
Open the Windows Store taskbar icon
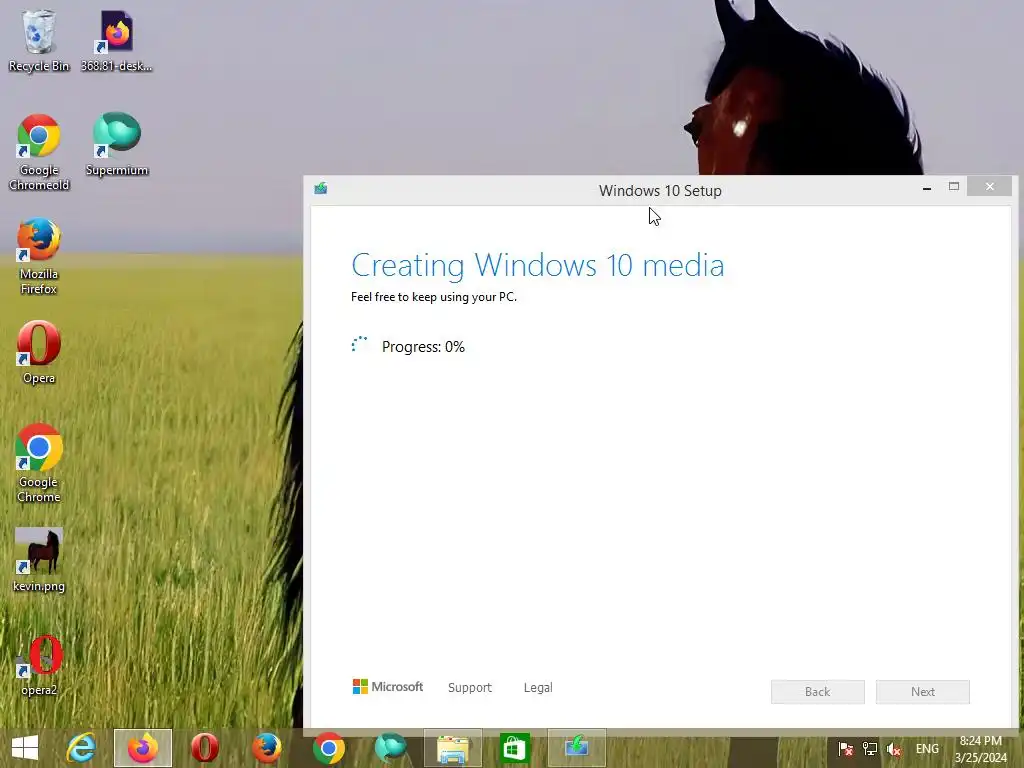tap(515, 748)
